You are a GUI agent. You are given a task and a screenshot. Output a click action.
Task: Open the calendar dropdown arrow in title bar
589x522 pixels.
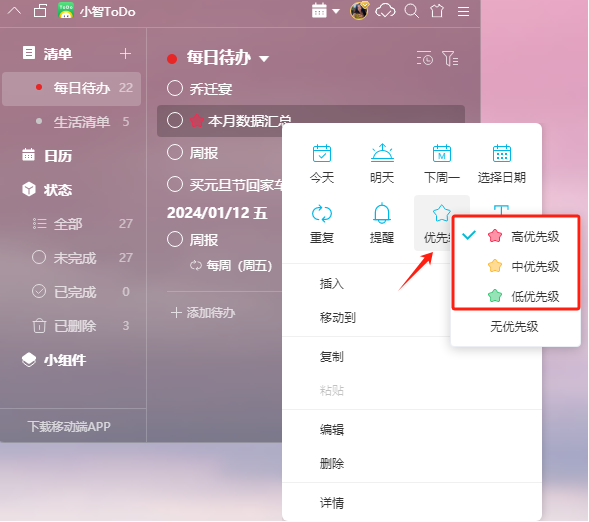[336, 11]
